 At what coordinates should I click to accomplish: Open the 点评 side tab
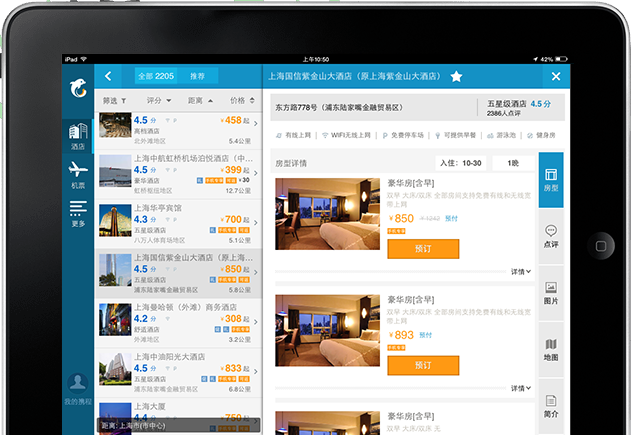[x=551, y=236]
